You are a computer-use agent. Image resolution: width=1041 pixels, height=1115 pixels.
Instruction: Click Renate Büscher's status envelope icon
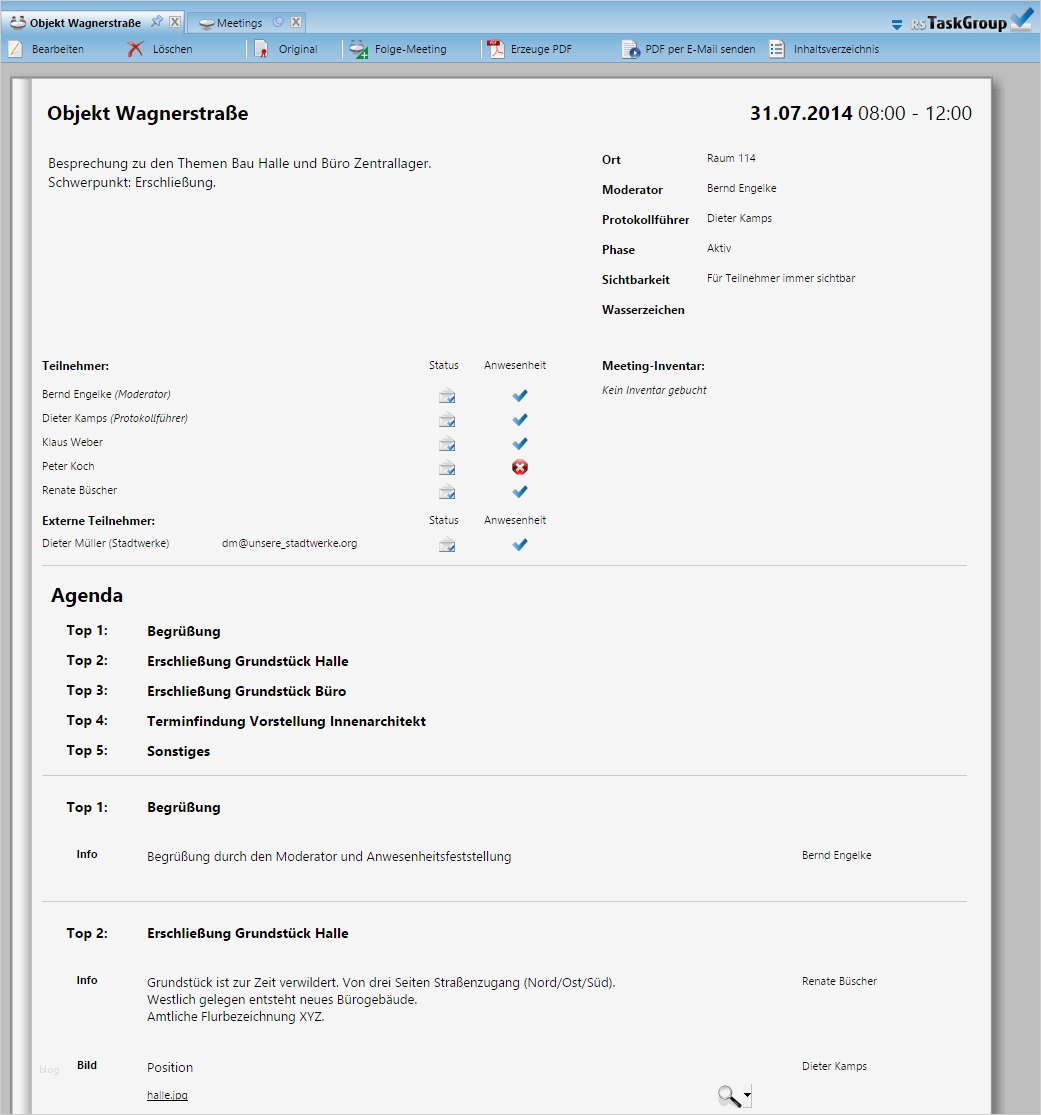click(446, 492)
